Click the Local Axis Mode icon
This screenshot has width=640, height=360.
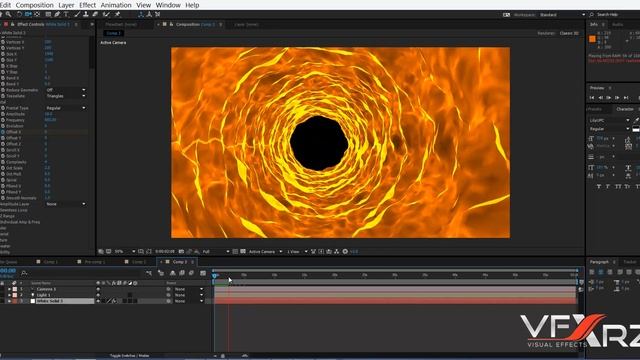click(141, 14)
